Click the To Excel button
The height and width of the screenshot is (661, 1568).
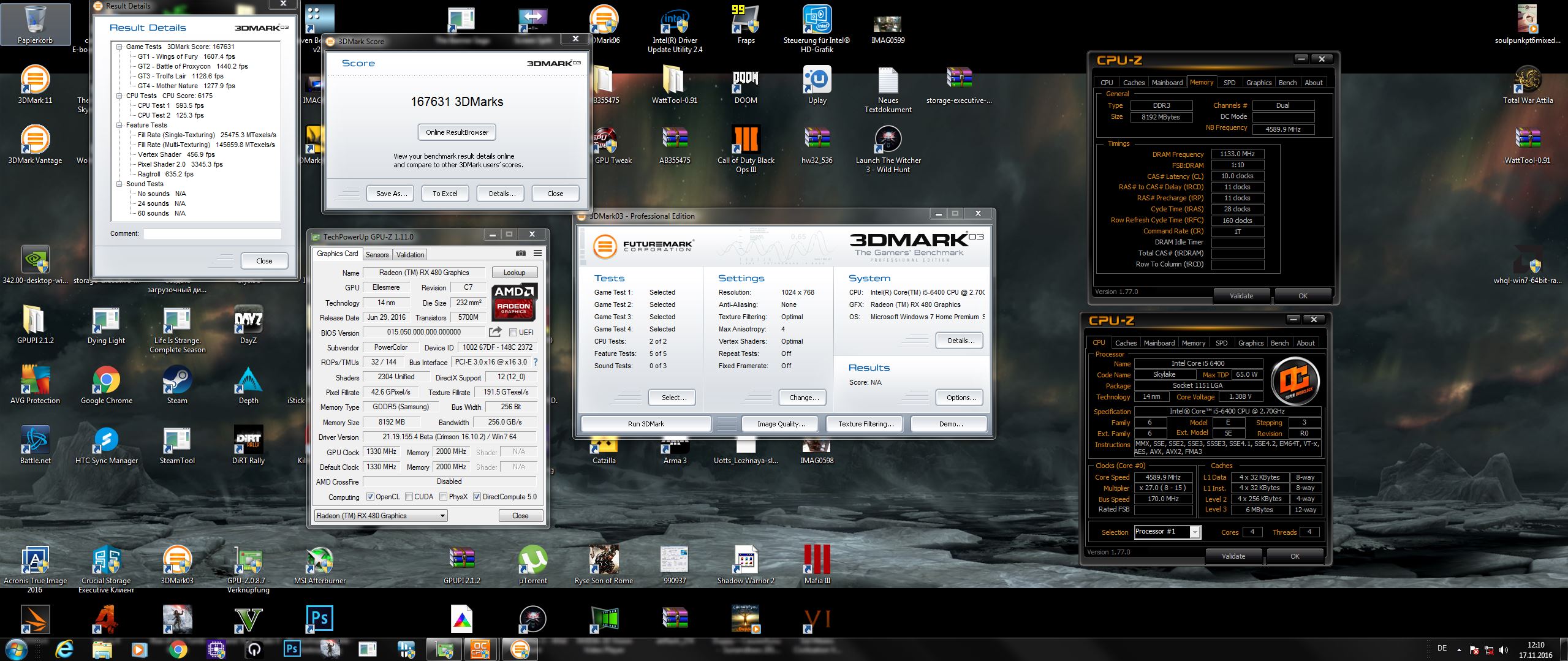point(445,194)
